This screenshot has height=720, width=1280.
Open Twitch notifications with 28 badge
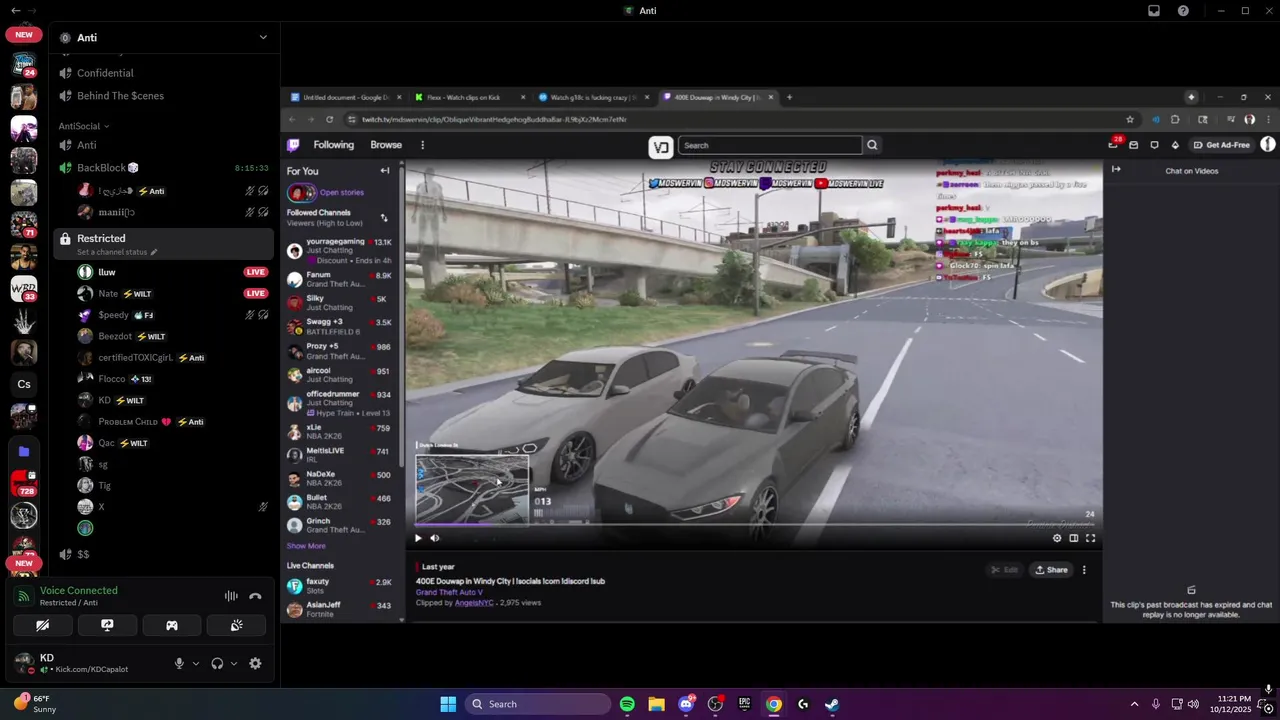(1113, 145)
